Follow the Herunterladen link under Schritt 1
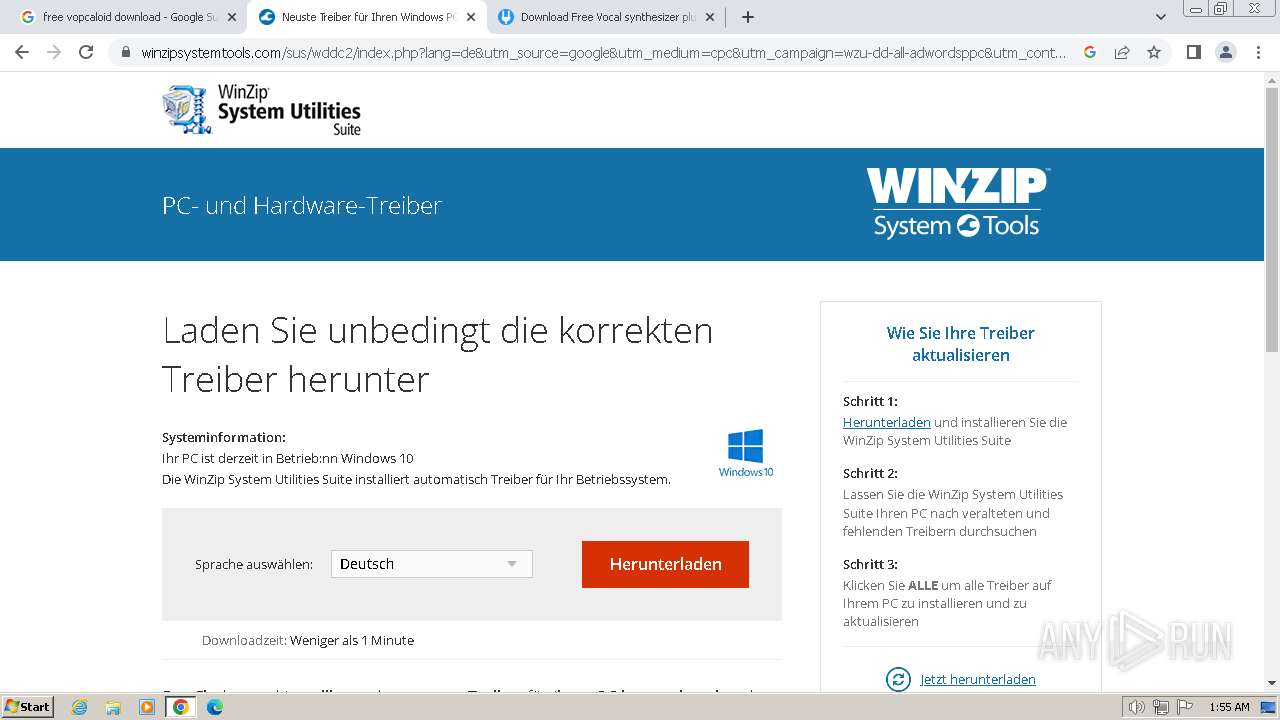The height and width of the screenshot is (720, 1280). [887, 422]
